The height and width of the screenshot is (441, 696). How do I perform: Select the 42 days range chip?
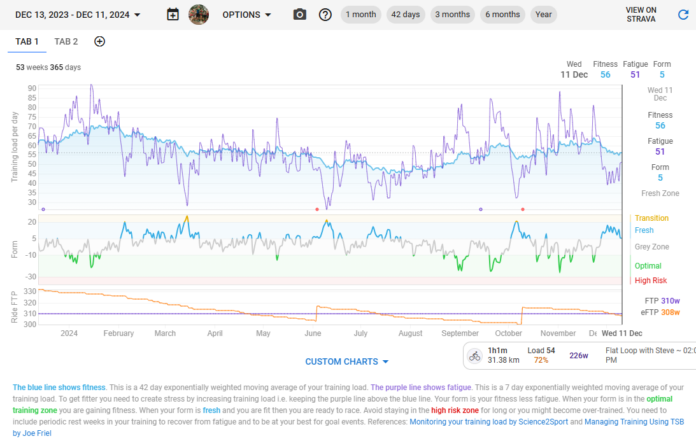tap(406, 15)
